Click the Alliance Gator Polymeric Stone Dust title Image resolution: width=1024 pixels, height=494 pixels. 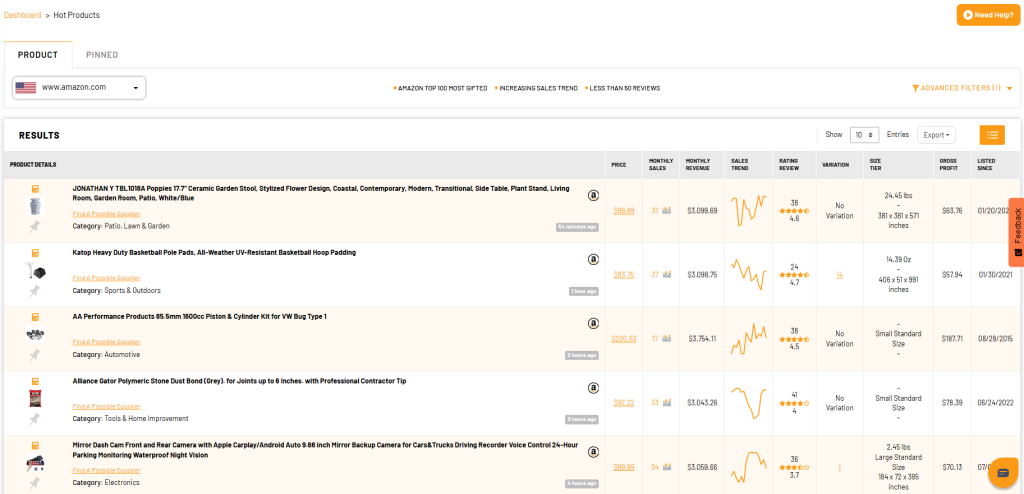click(x=239, y=381)
